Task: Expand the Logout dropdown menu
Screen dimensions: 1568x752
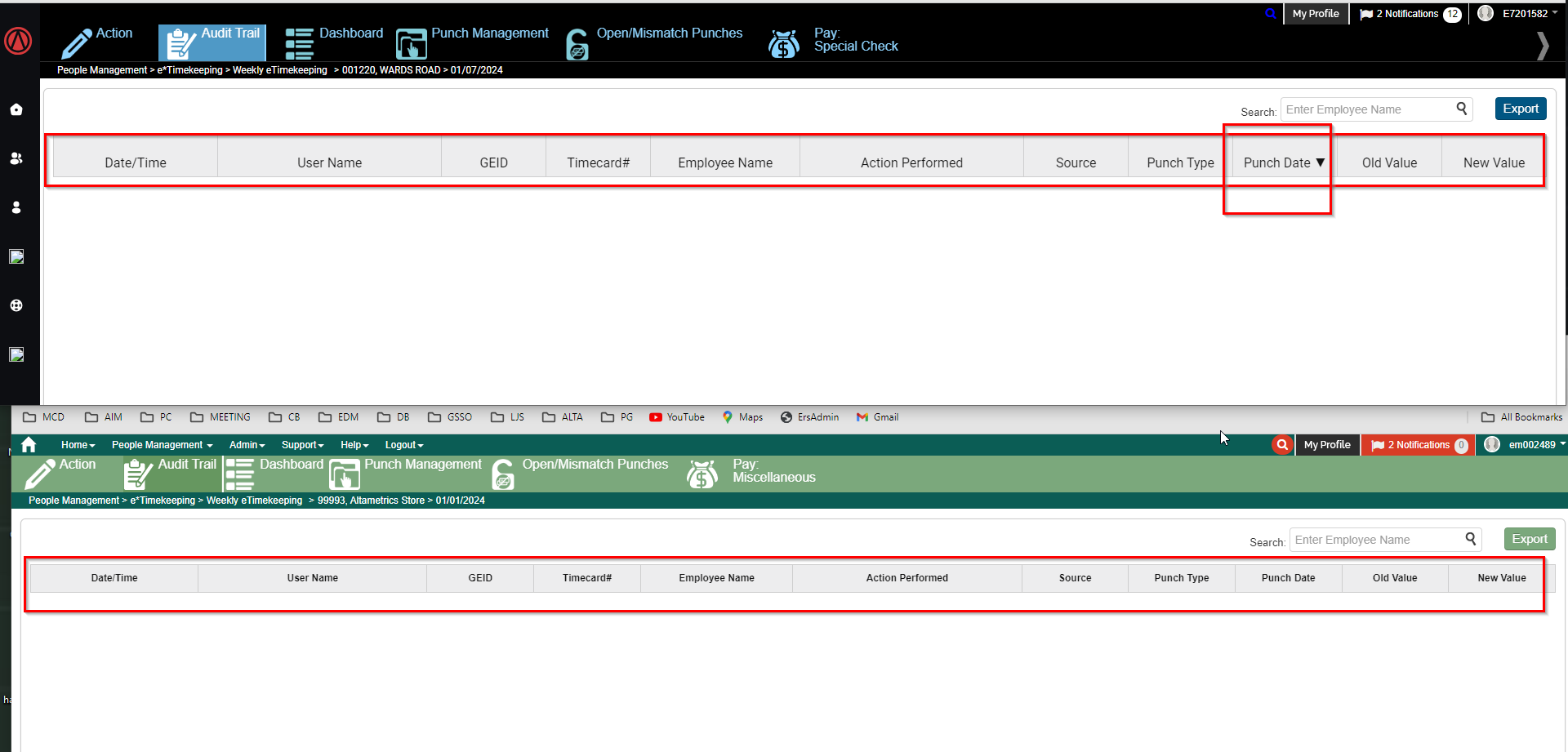Action: point(404,445)
